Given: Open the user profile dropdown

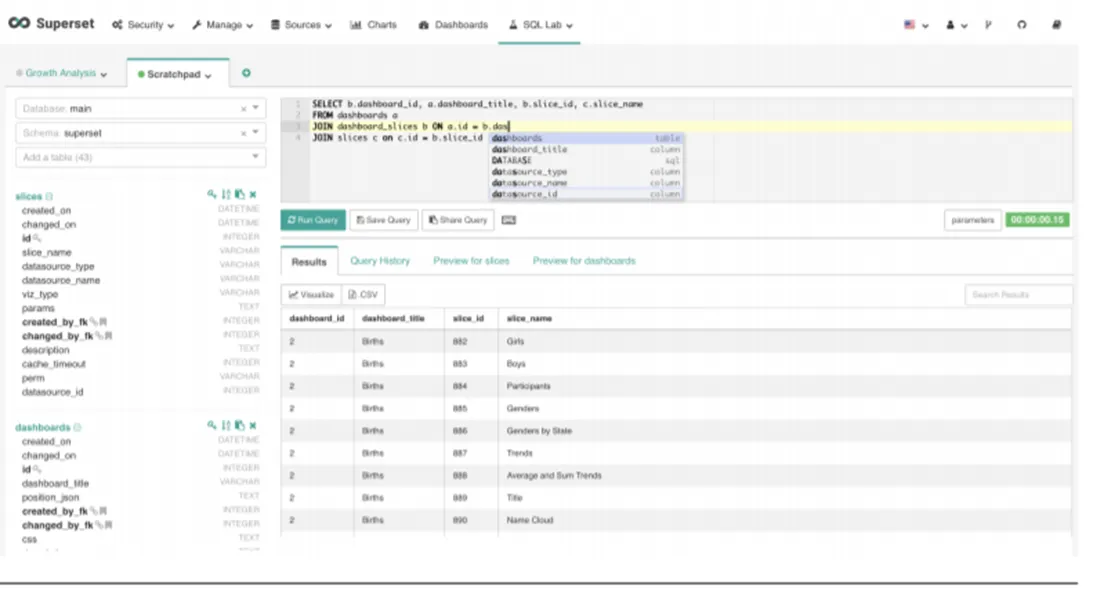Looking at the screenshot, I should 956,25.
